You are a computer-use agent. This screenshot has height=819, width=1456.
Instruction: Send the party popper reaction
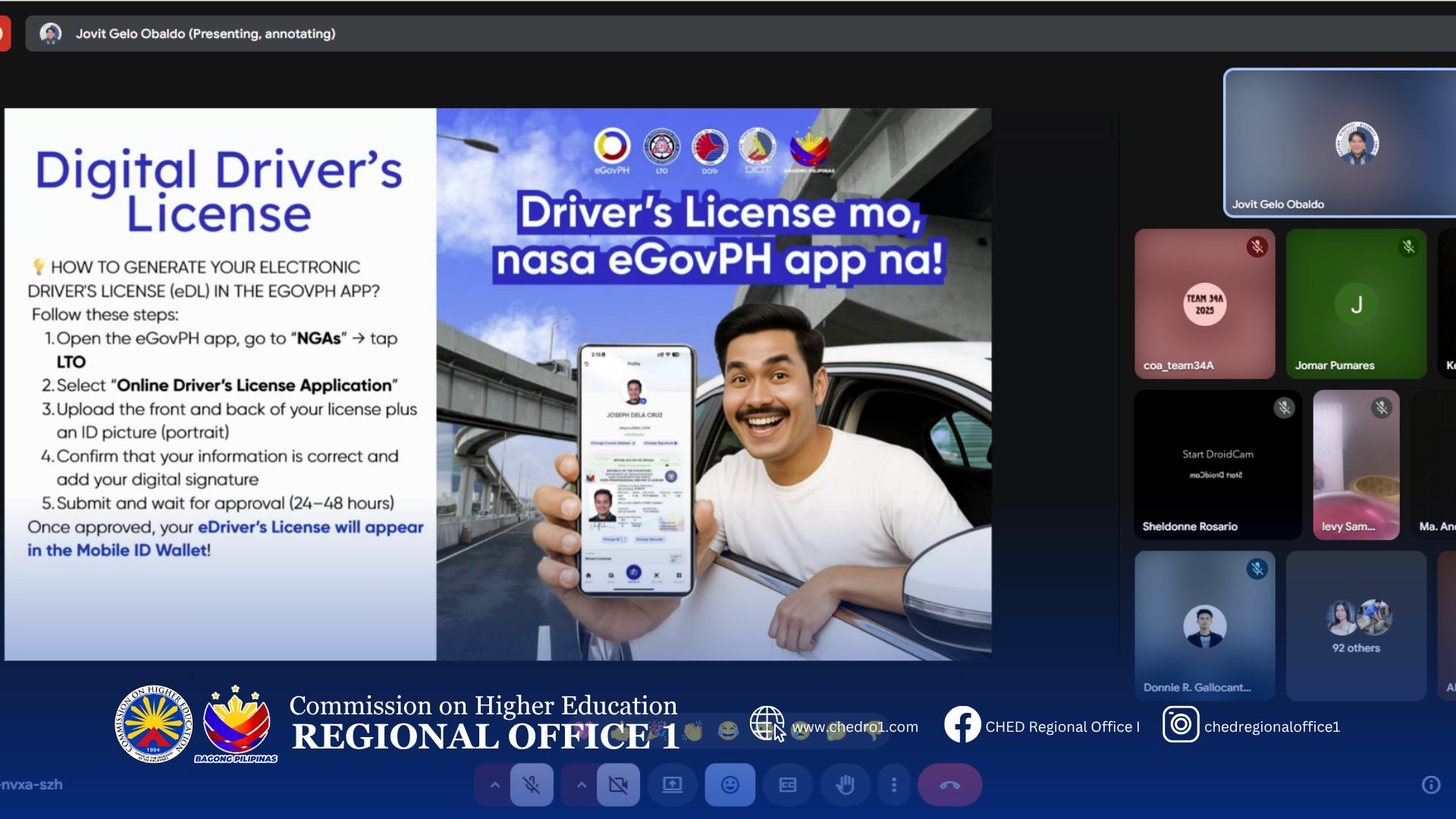click(656, 731)
